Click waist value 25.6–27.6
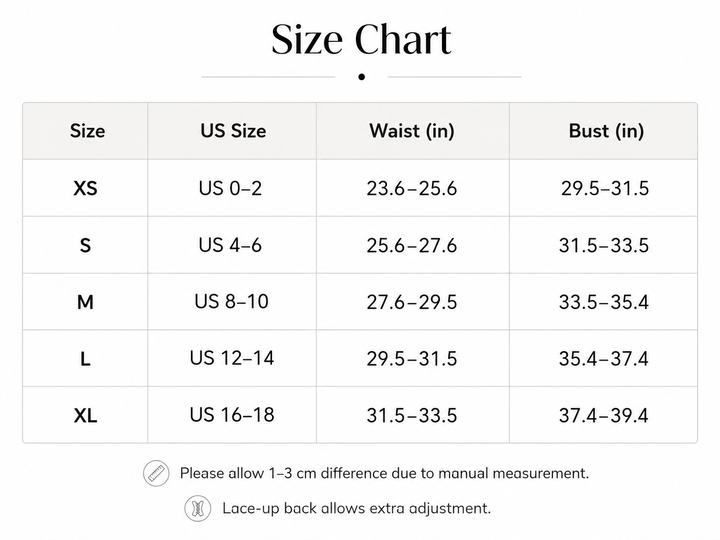 (x=412, y=246)
